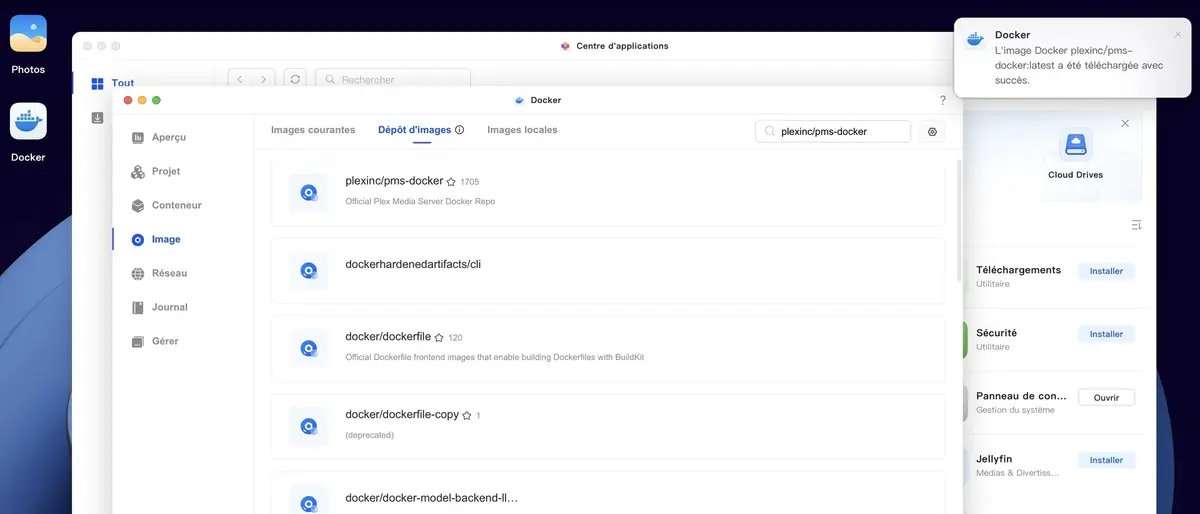
Task: Switch to Images locales tab
Action: click(522, 130)
